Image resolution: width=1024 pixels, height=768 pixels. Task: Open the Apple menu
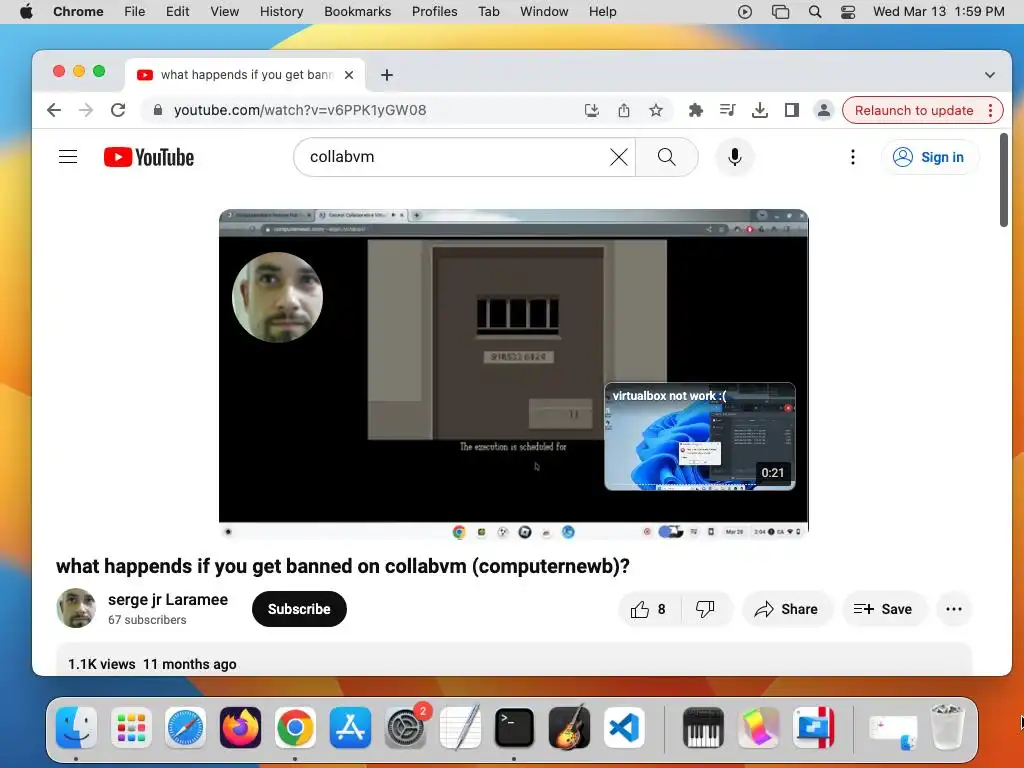(x=26, y=12)
